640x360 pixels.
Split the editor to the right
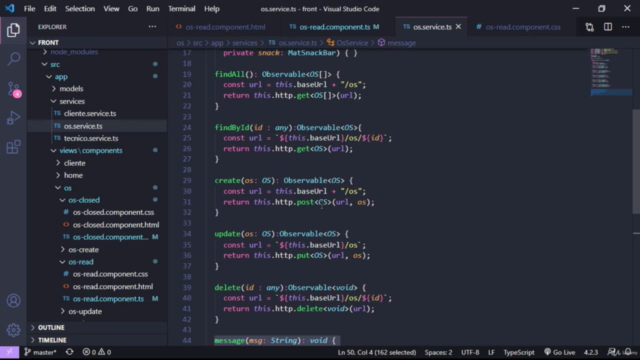click(x=608, y=27)
